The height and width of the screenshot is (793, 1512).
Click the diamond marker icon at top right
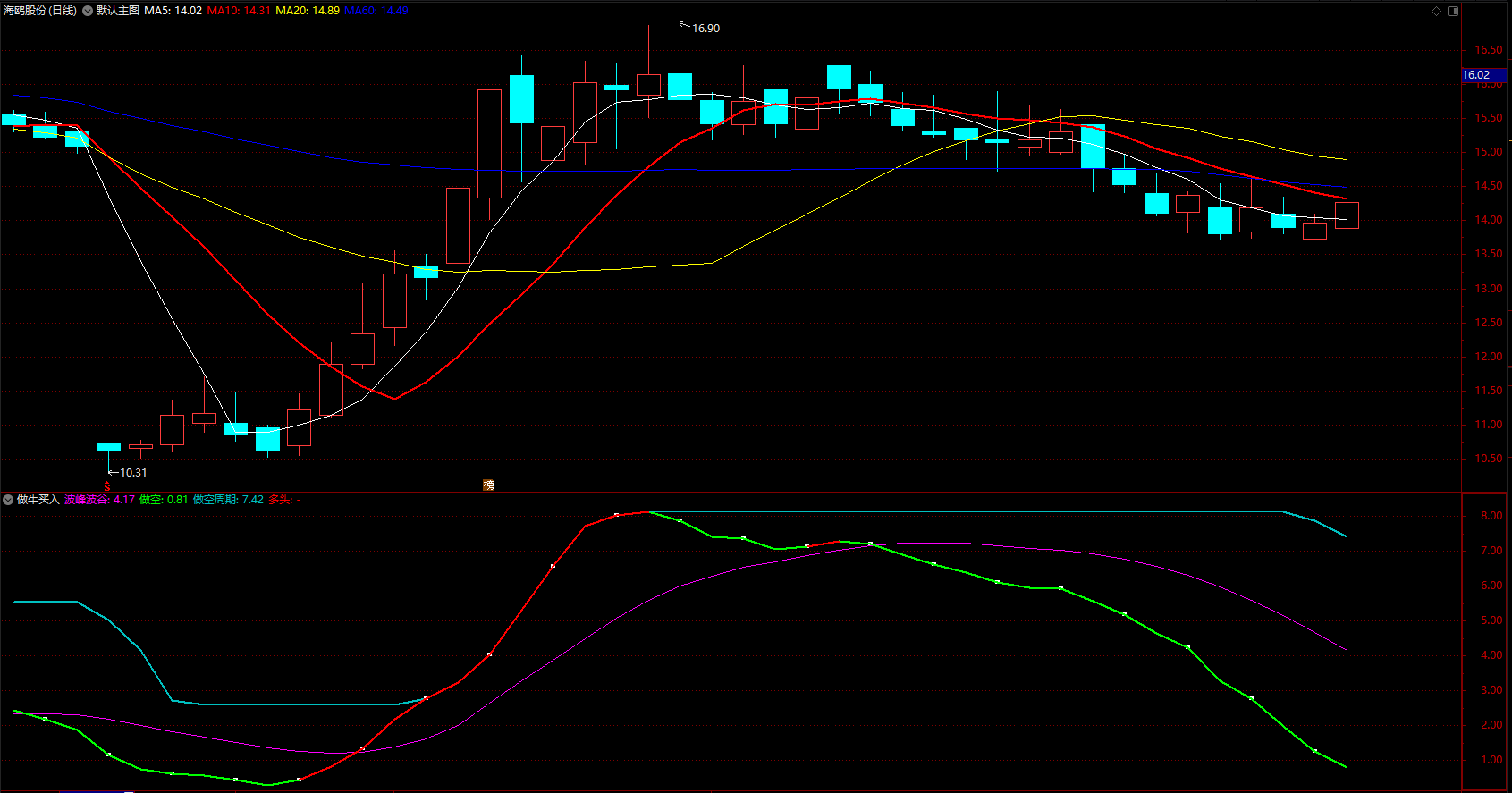tap(1437, 11)
